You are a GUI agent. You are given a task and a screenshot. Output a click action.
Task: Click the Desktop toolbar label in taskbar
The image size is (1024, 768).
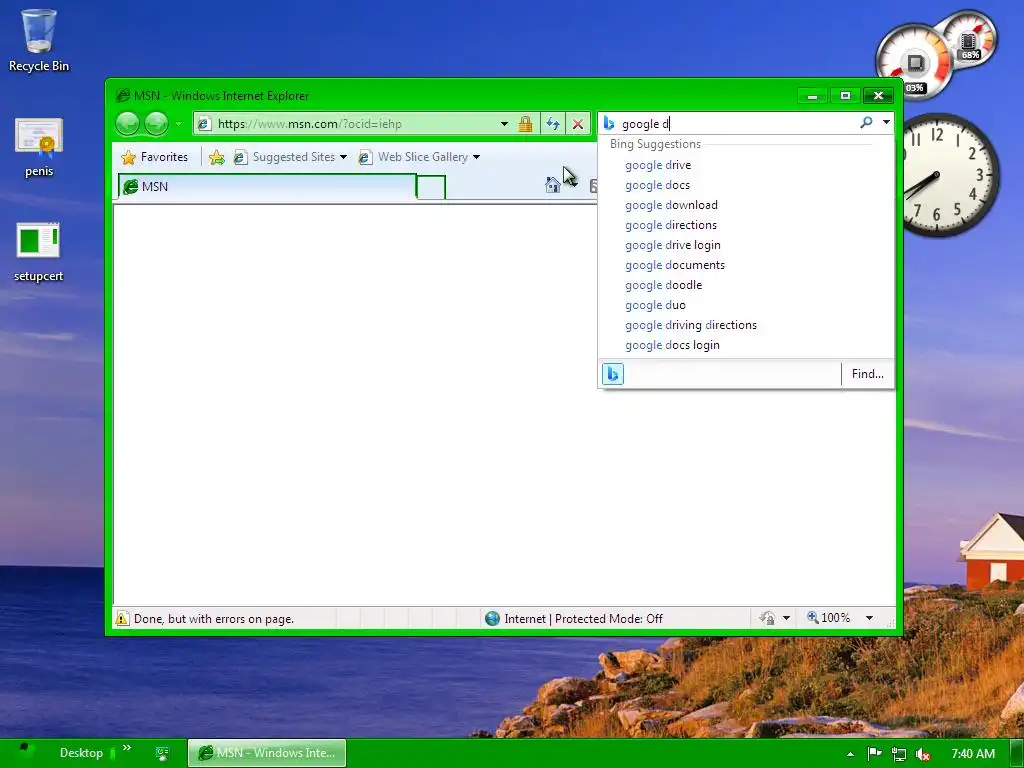81,753
